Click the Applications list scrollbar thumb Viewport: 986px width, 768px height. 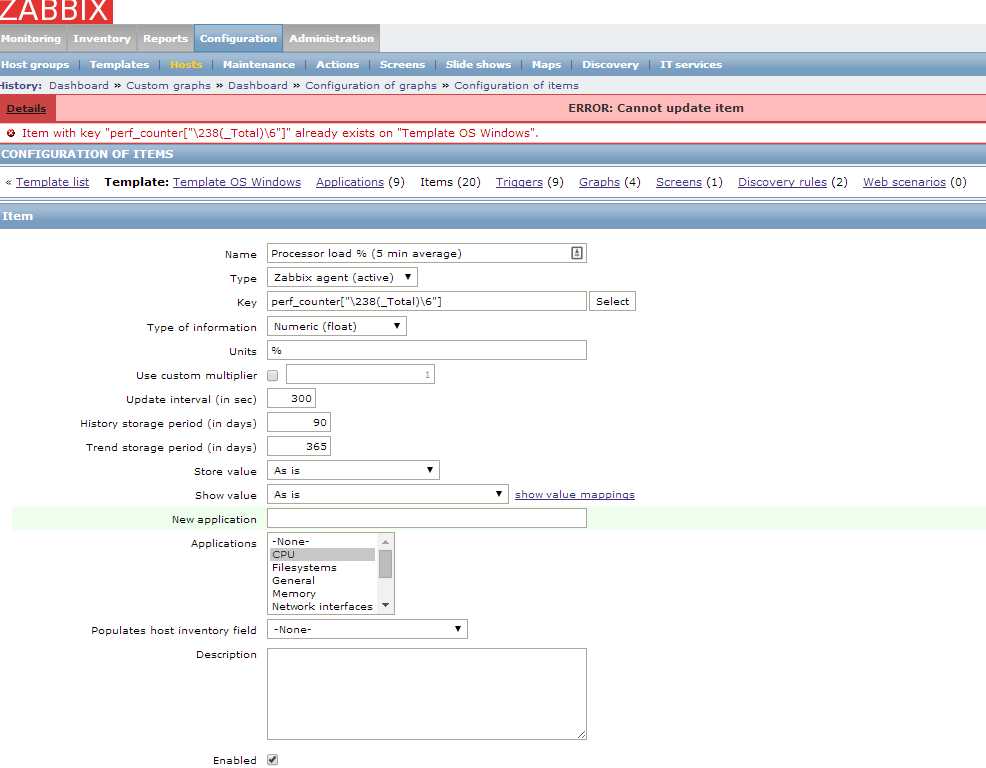[x=385, y=564]
